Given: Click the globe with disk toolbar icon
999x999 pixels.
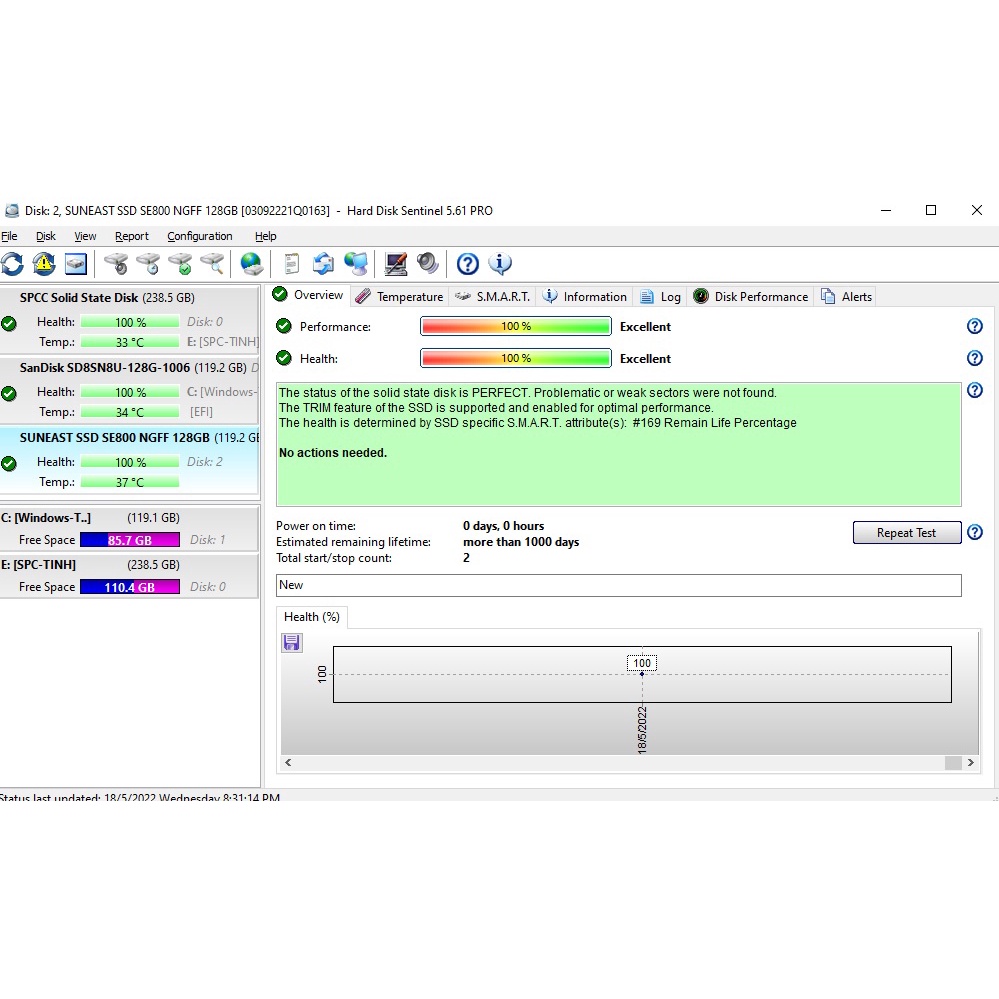Looking at the screenshot, I should (x=252, y=264).
